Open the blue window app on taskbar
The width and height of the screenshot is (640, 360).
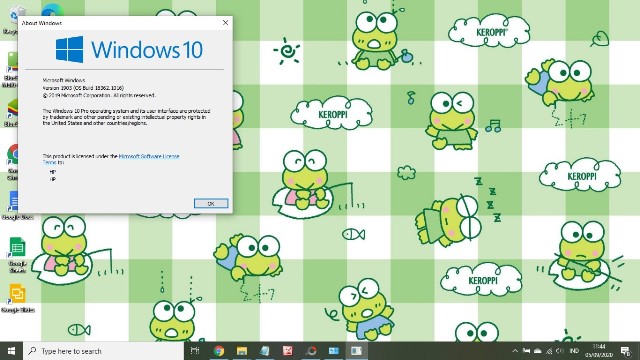(x=333, y=351)
